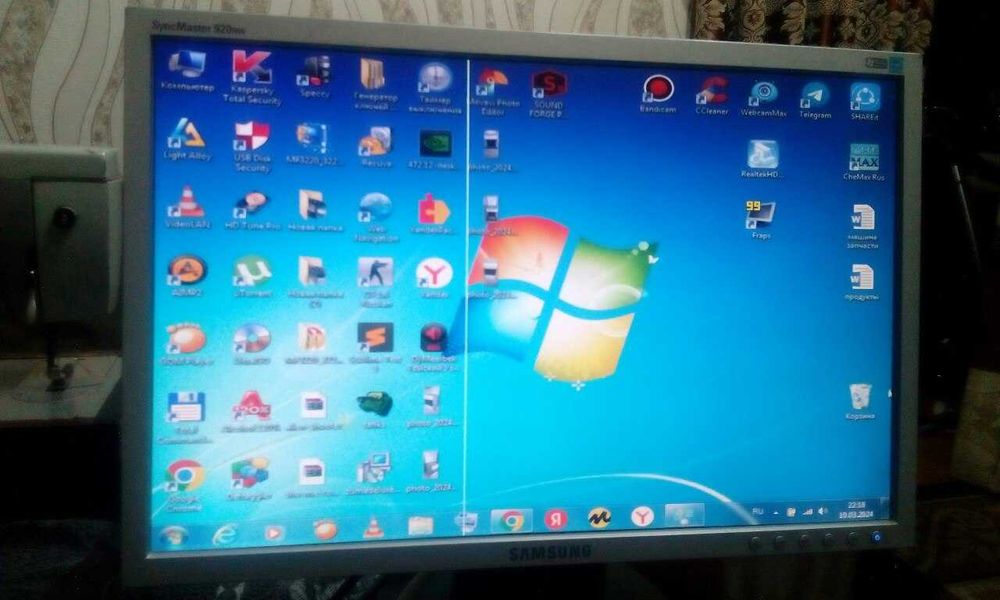
Task: Click the uTorrent desktop shortcut
Action: point(252,277)
